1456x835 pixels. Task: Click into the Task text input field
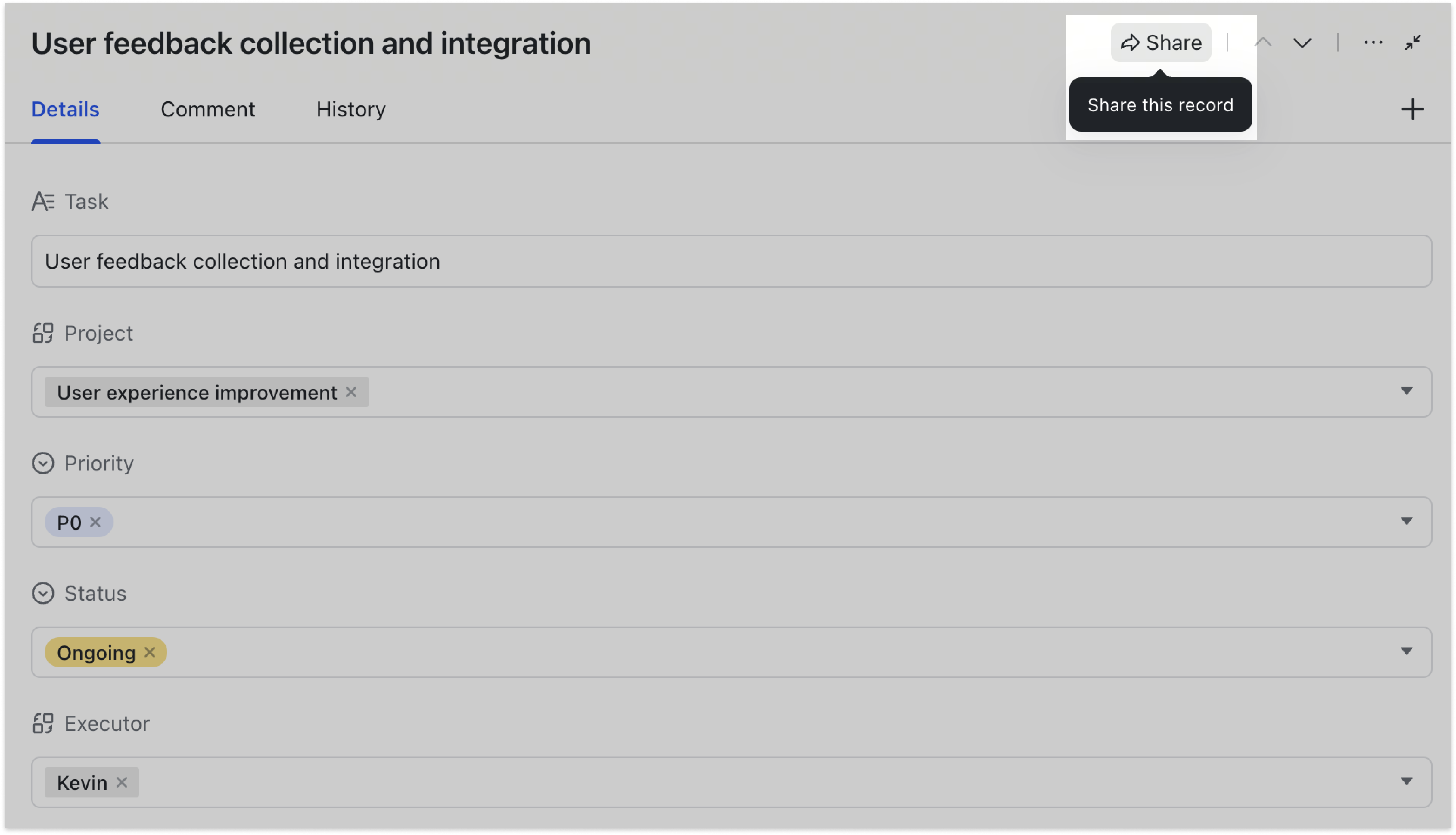click(731, 261)
